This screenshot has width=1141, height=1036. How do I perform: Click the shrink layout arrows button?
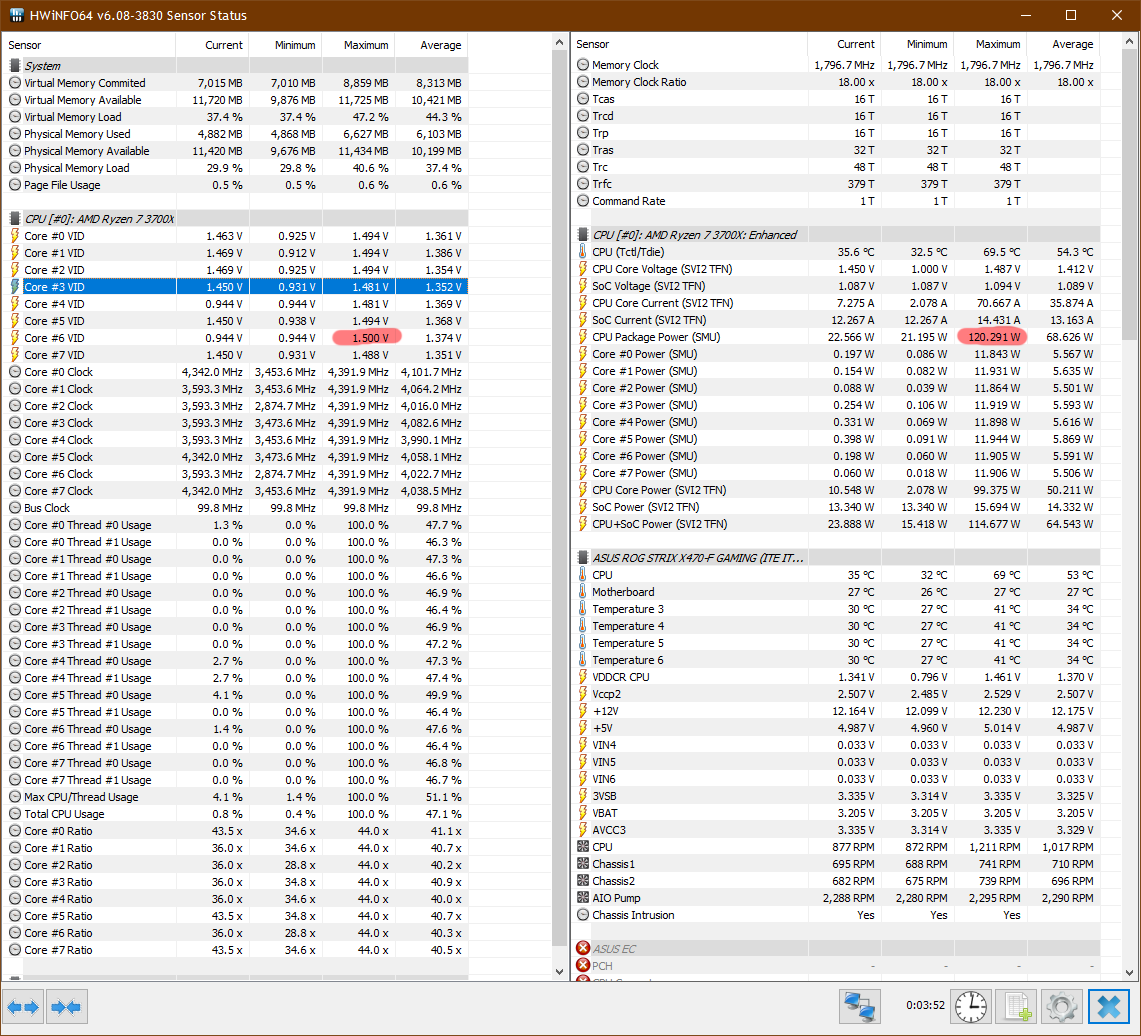tap(67, 1007)
